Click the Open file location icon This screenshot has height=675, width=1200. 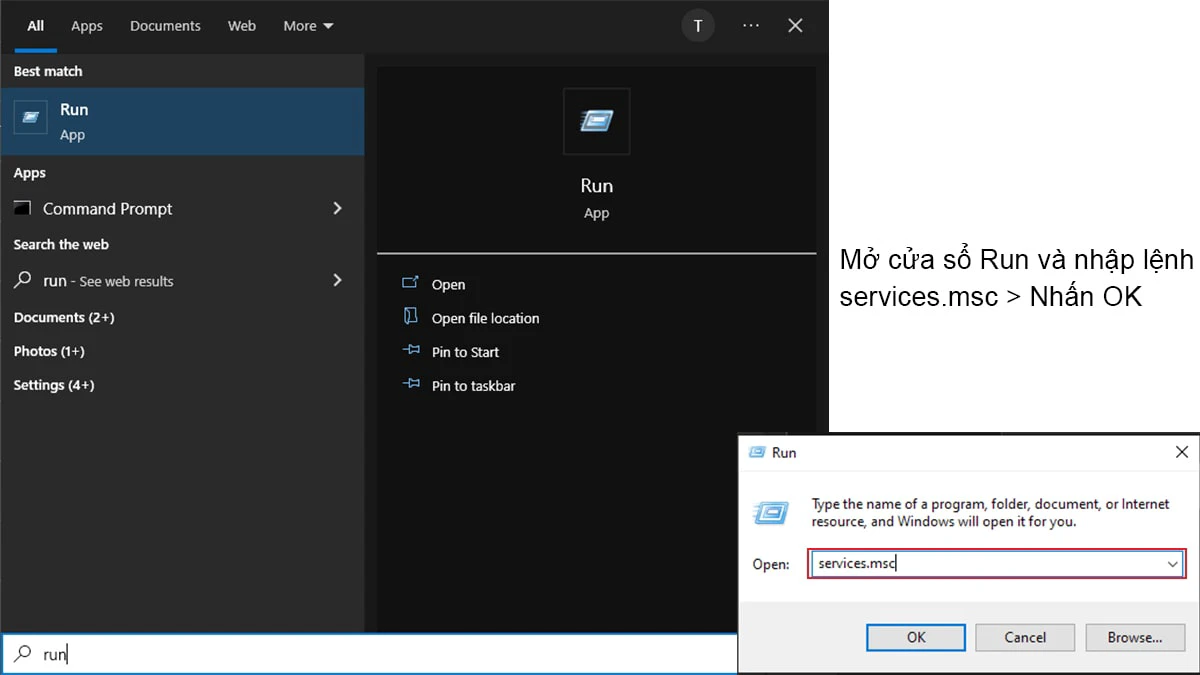tap(411, 317)
